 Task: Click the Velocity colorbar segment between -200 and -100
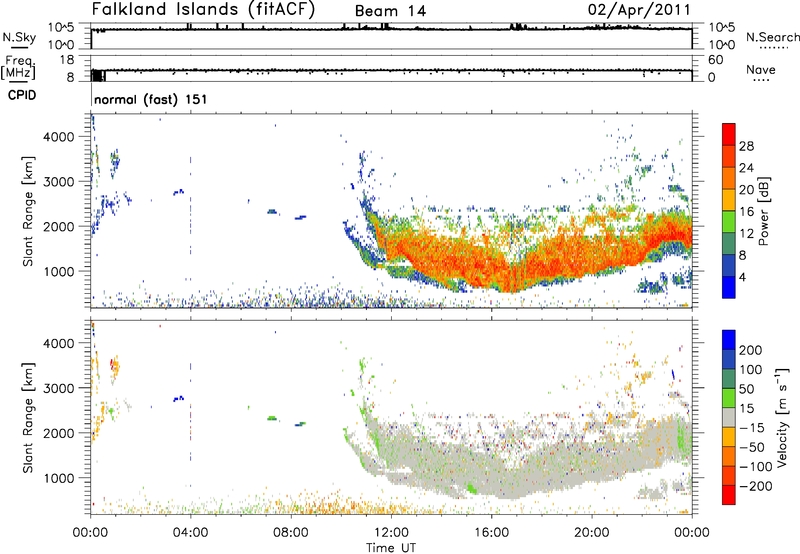click(729, 476)
